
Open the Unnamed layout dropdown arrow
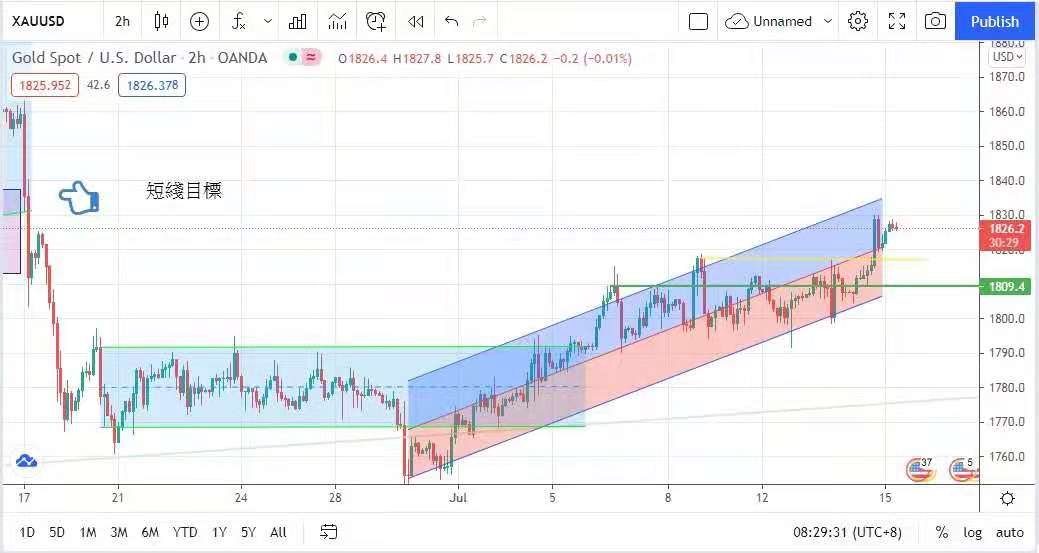click(x=827, y=21)
